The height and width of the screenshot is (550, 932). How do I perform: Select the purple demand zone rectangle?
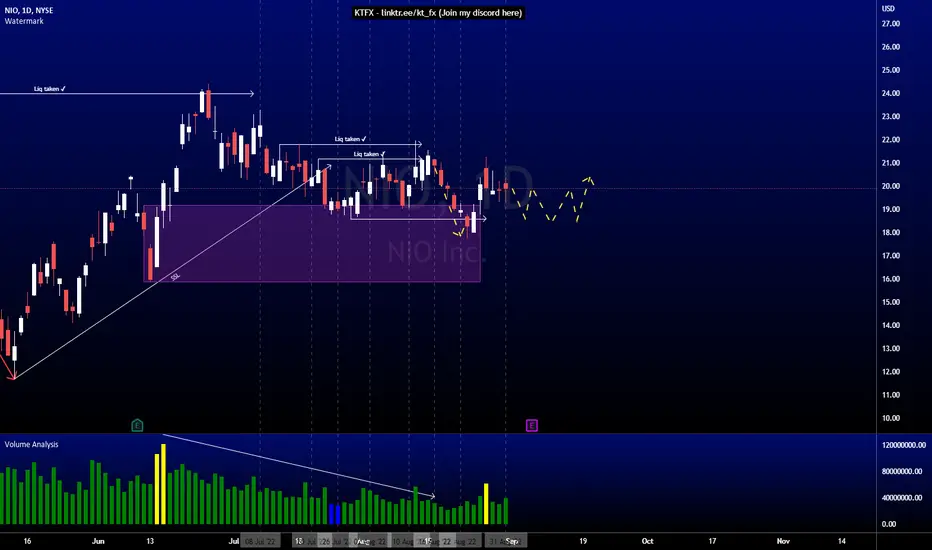tap(312, 243)
